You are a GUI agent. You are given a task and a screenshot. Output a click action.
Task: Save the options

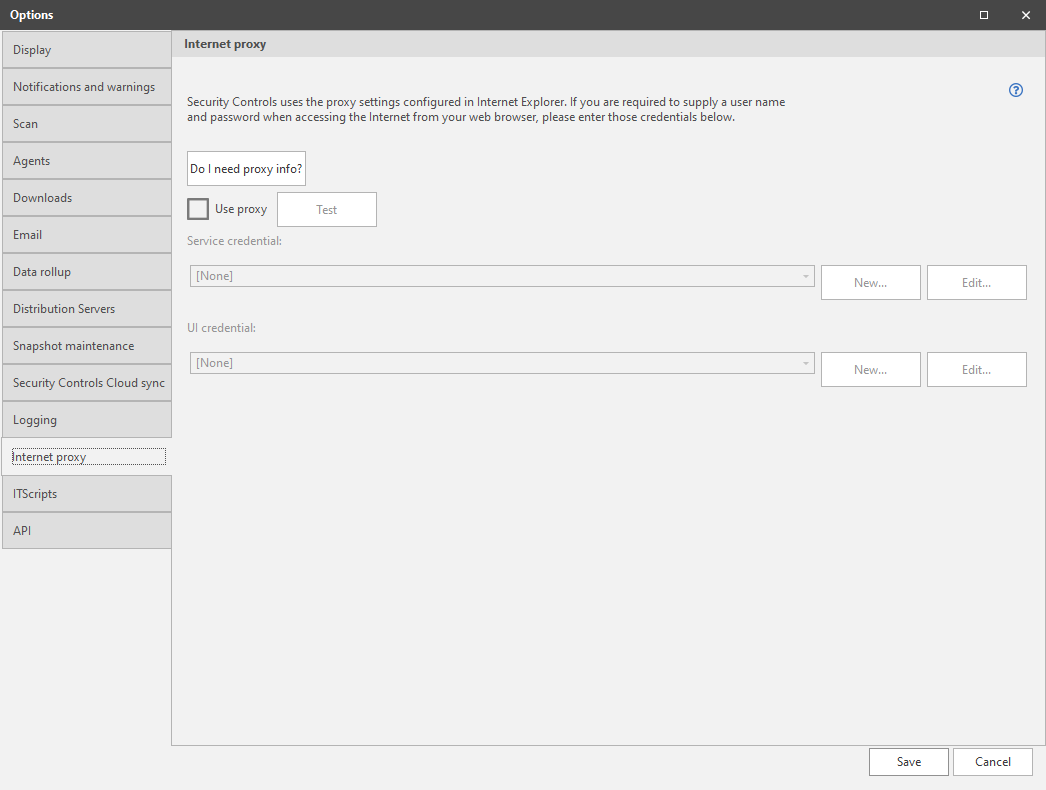(x=909, y=762)
